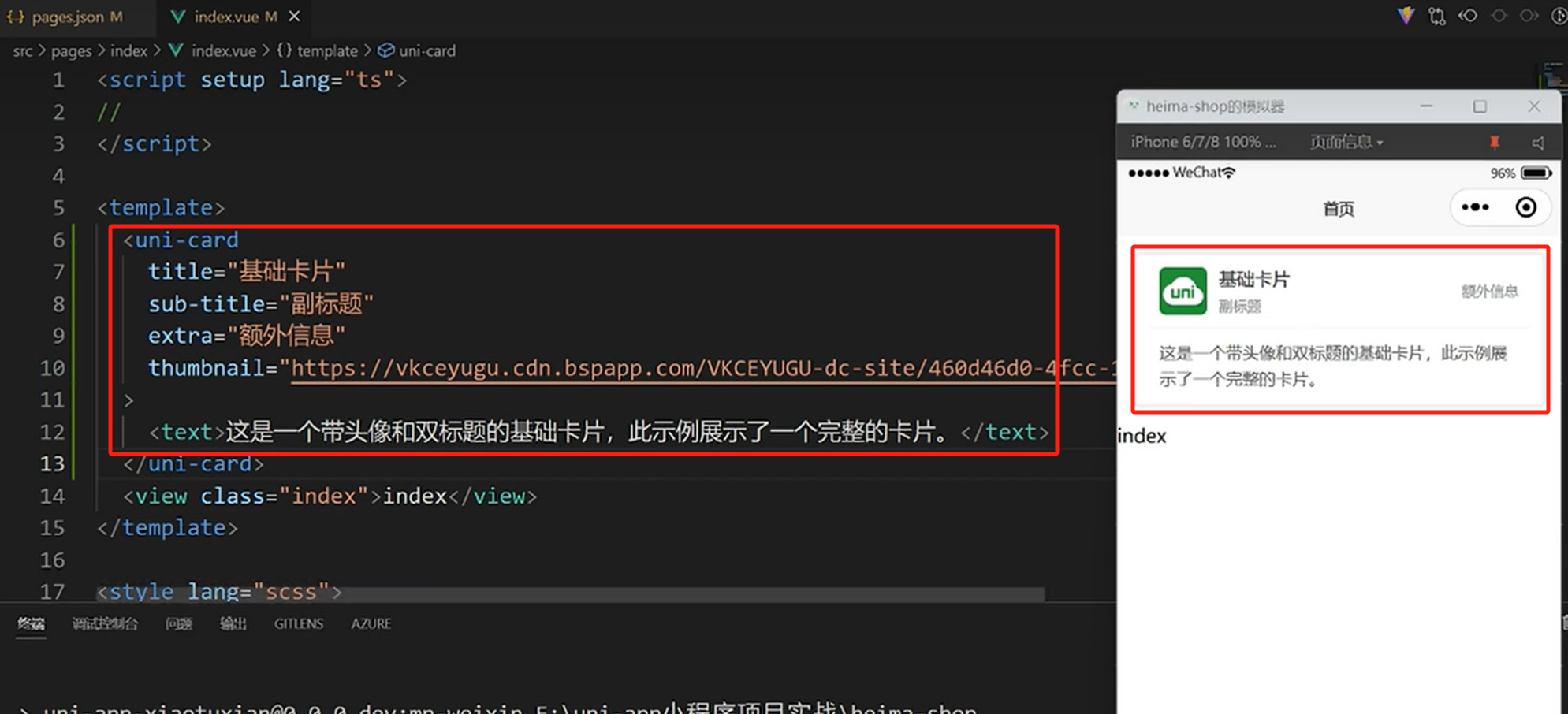
Task: Click the sub-title attribute on line 8
Action: point(261,304)
